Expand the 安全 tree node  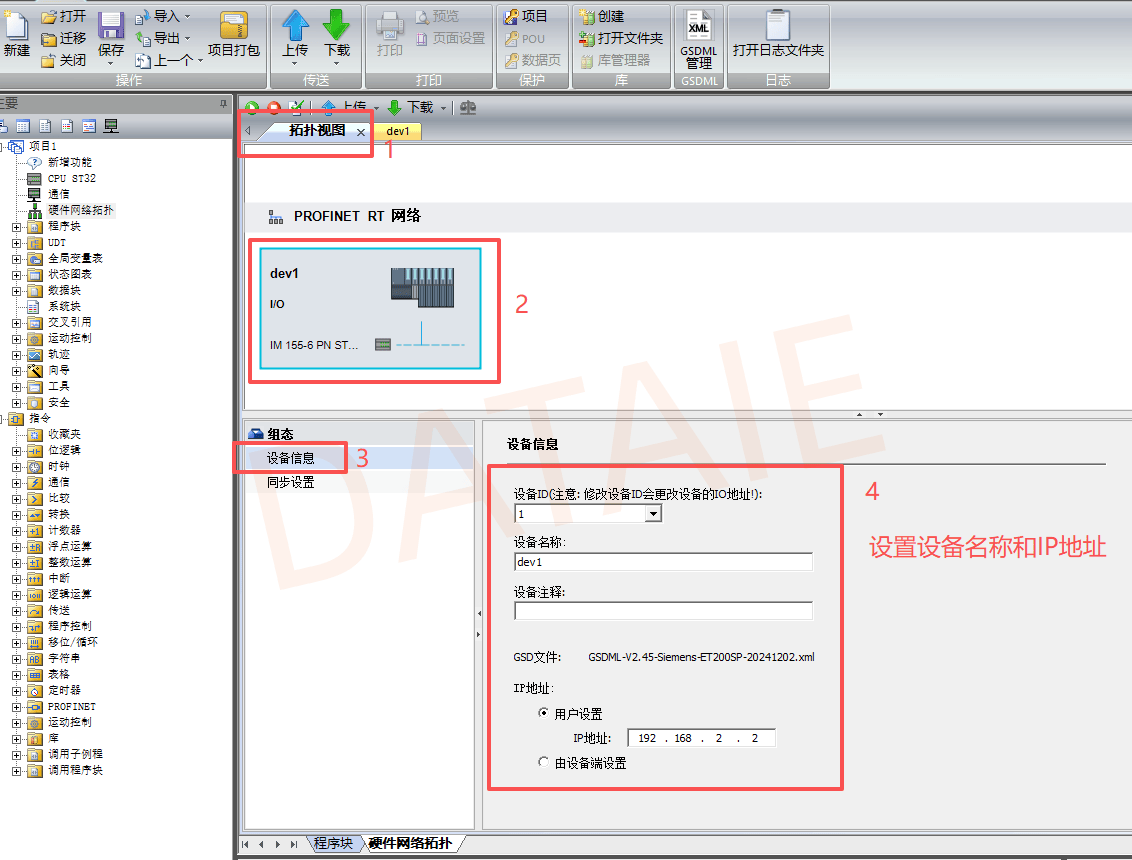pos(17,403)
